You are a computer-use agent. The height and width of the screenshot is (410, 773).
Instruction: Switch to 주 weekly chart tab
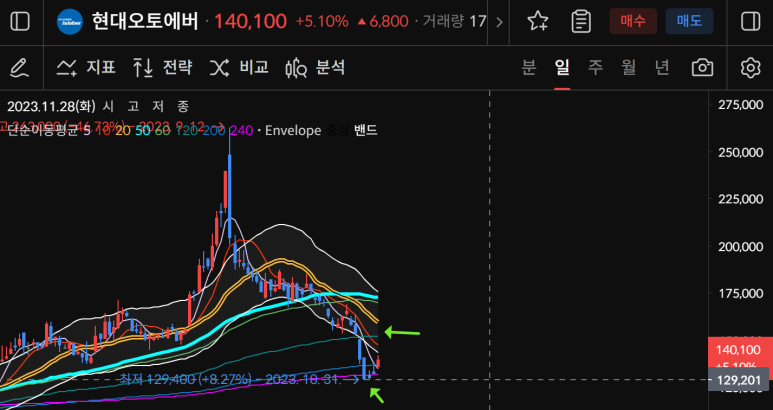point(596,68)
